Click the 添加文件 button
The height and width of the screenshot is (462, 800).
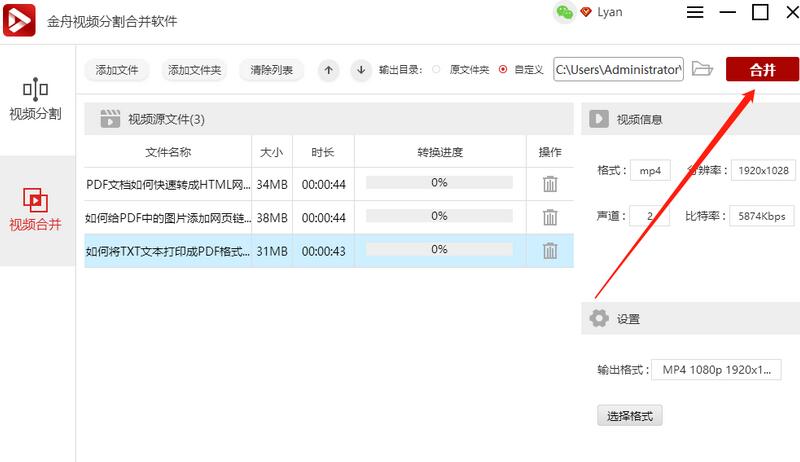tap(117, 70)
